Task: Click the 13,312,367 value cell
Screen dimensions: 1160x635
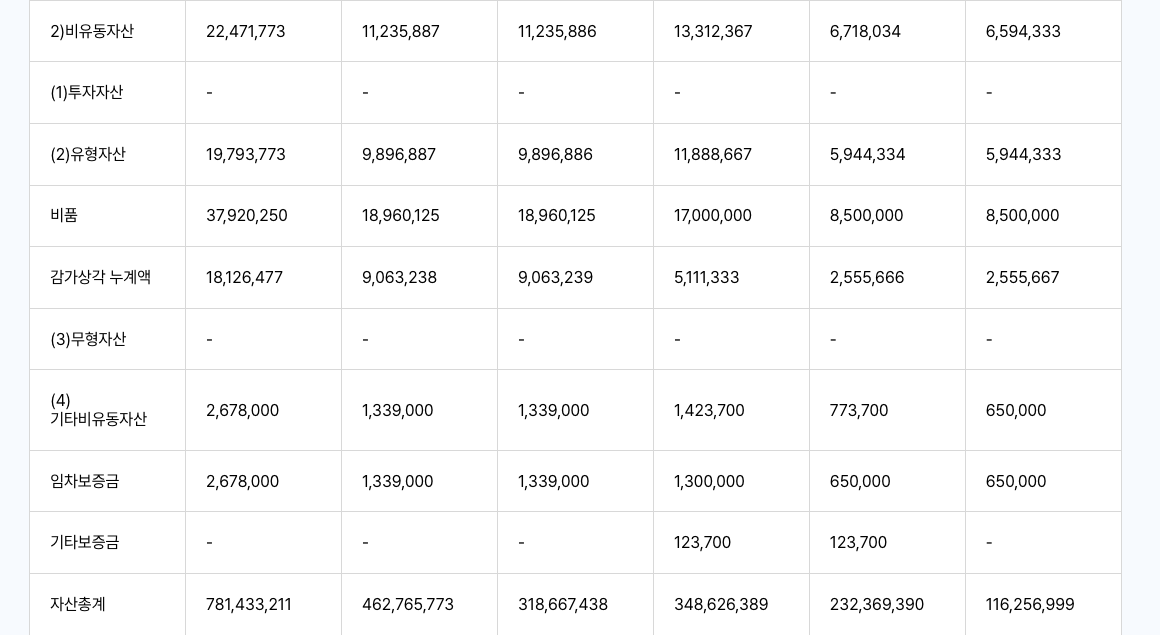Action: (712, 32)
